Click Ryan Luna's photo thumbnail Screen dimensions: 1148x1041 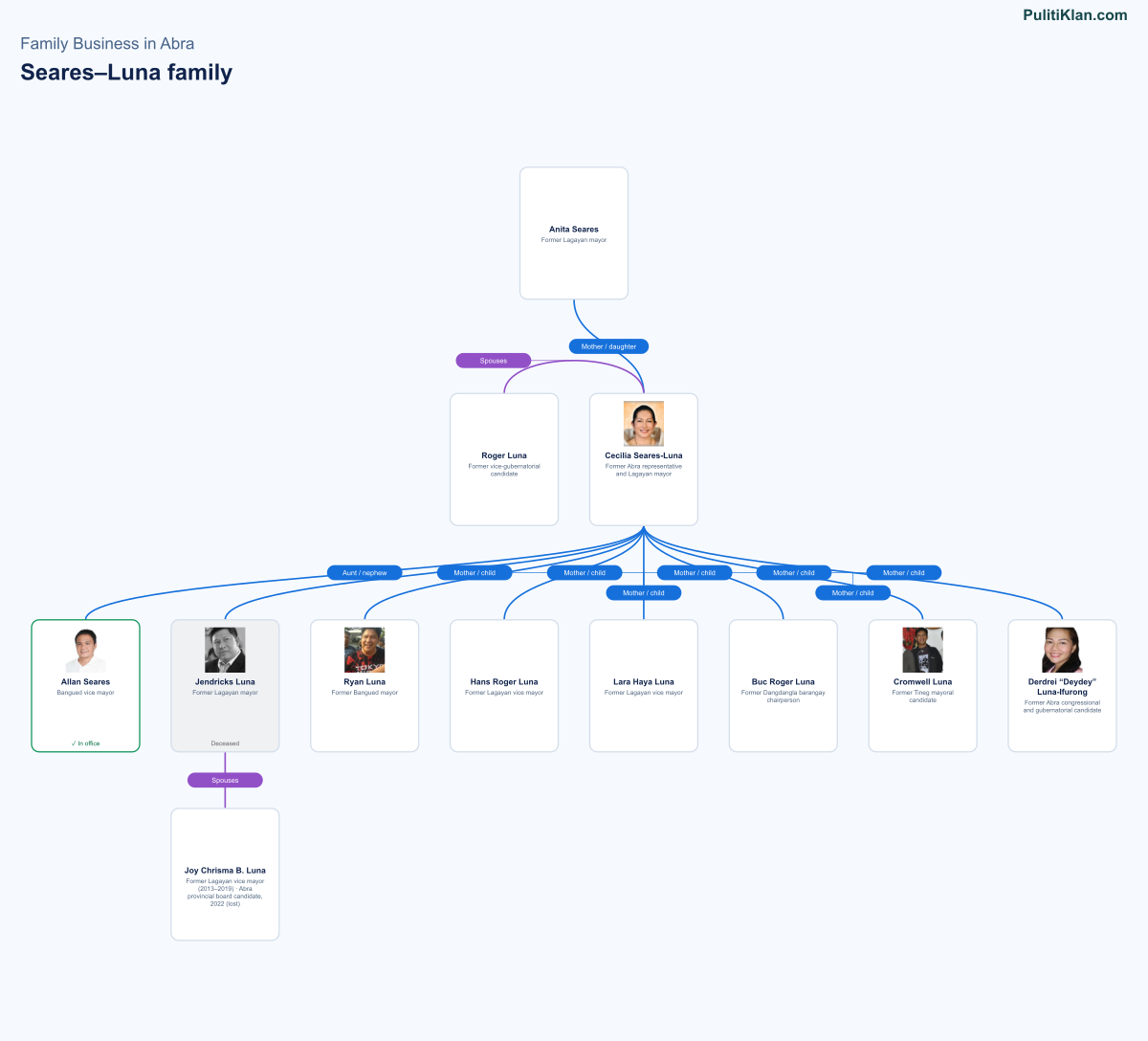364,651
